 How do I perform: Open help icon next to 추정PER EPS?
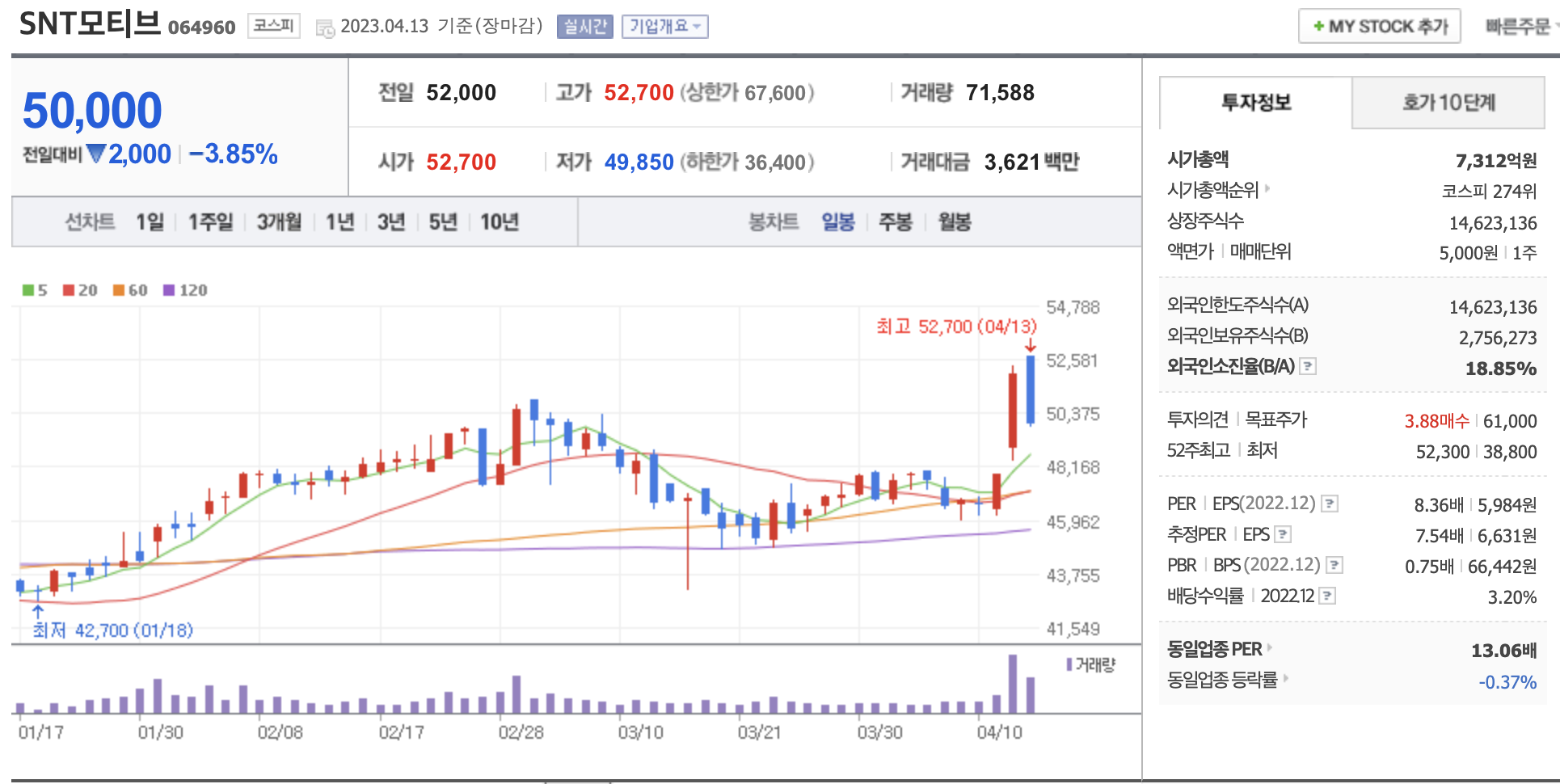(1283, 535)
